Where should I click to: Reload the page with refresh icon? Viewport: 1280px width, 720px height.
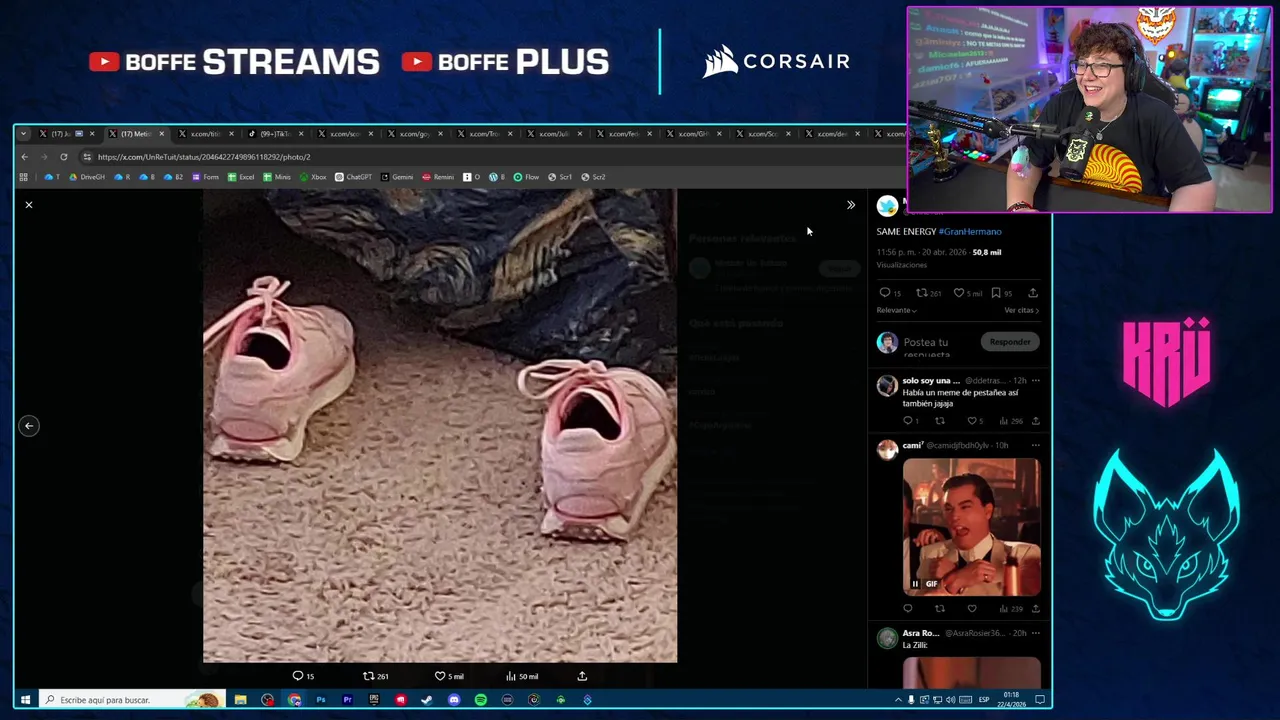pyautogui.click(x=63, y=157)
